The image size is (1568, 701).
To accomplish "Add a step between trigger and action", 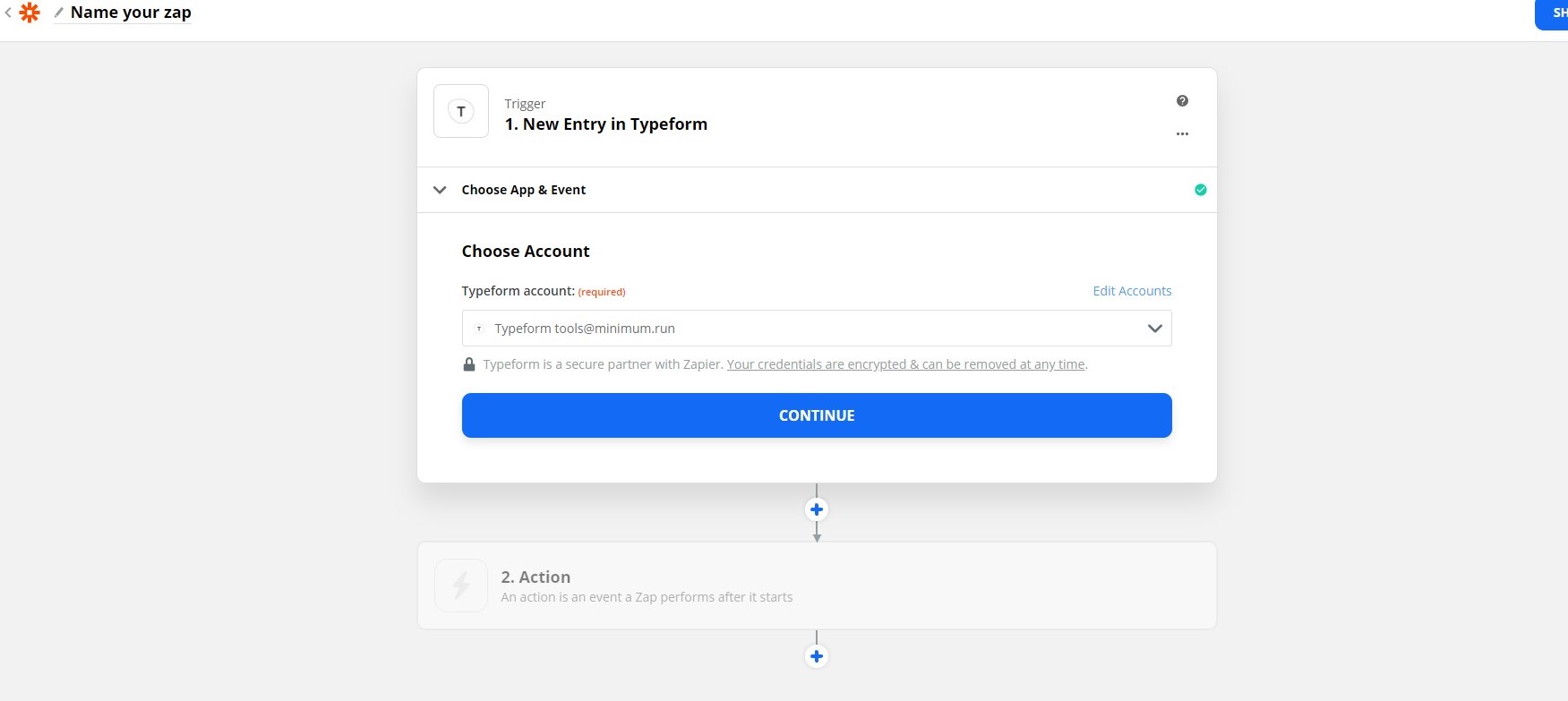I will [x=817, y=509].
